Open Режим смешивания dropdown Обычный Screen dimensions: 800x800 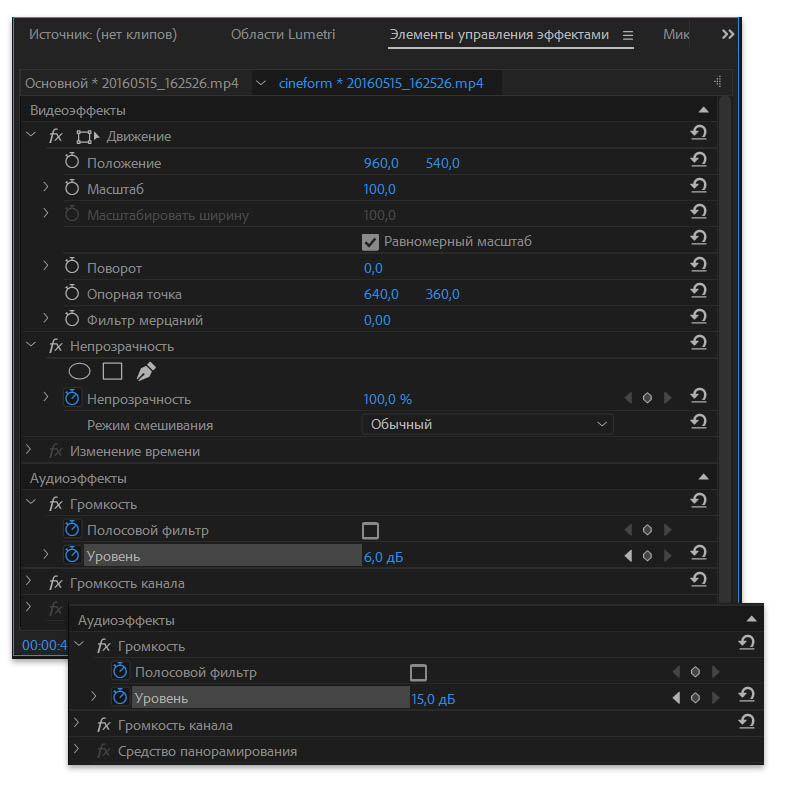tap(488, 424)
